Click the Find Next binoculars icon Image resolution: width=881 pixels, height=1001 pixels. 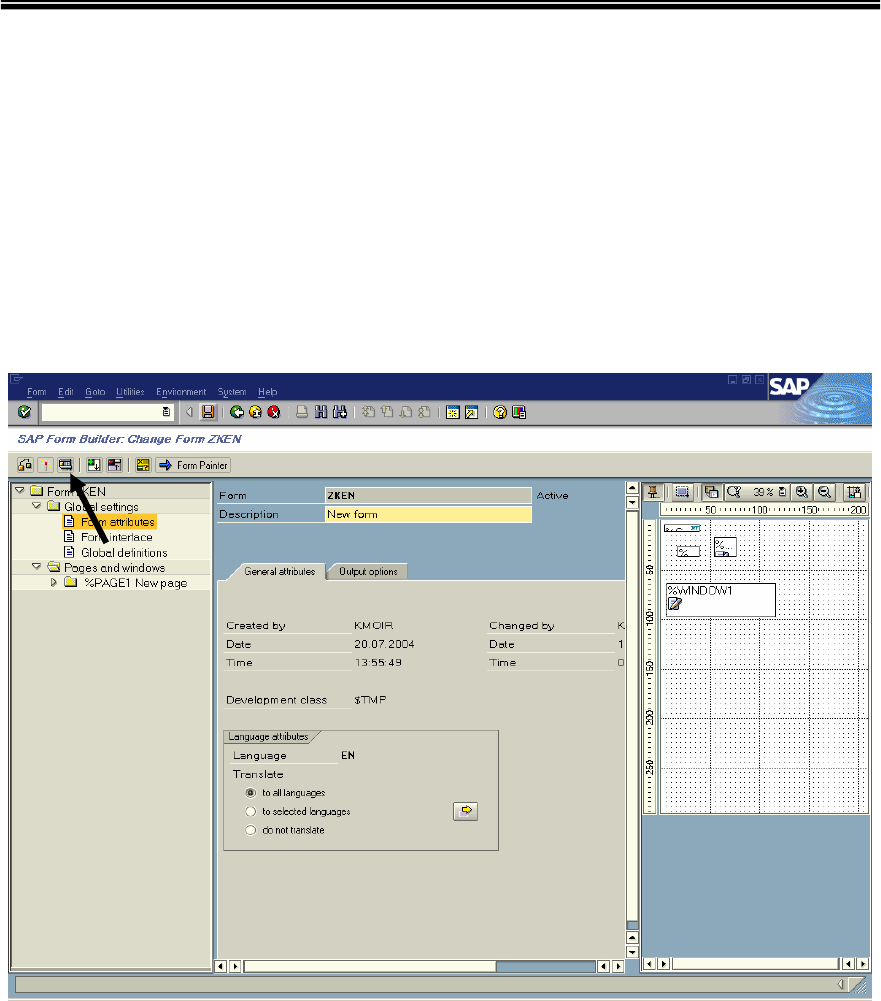[340, 412]
